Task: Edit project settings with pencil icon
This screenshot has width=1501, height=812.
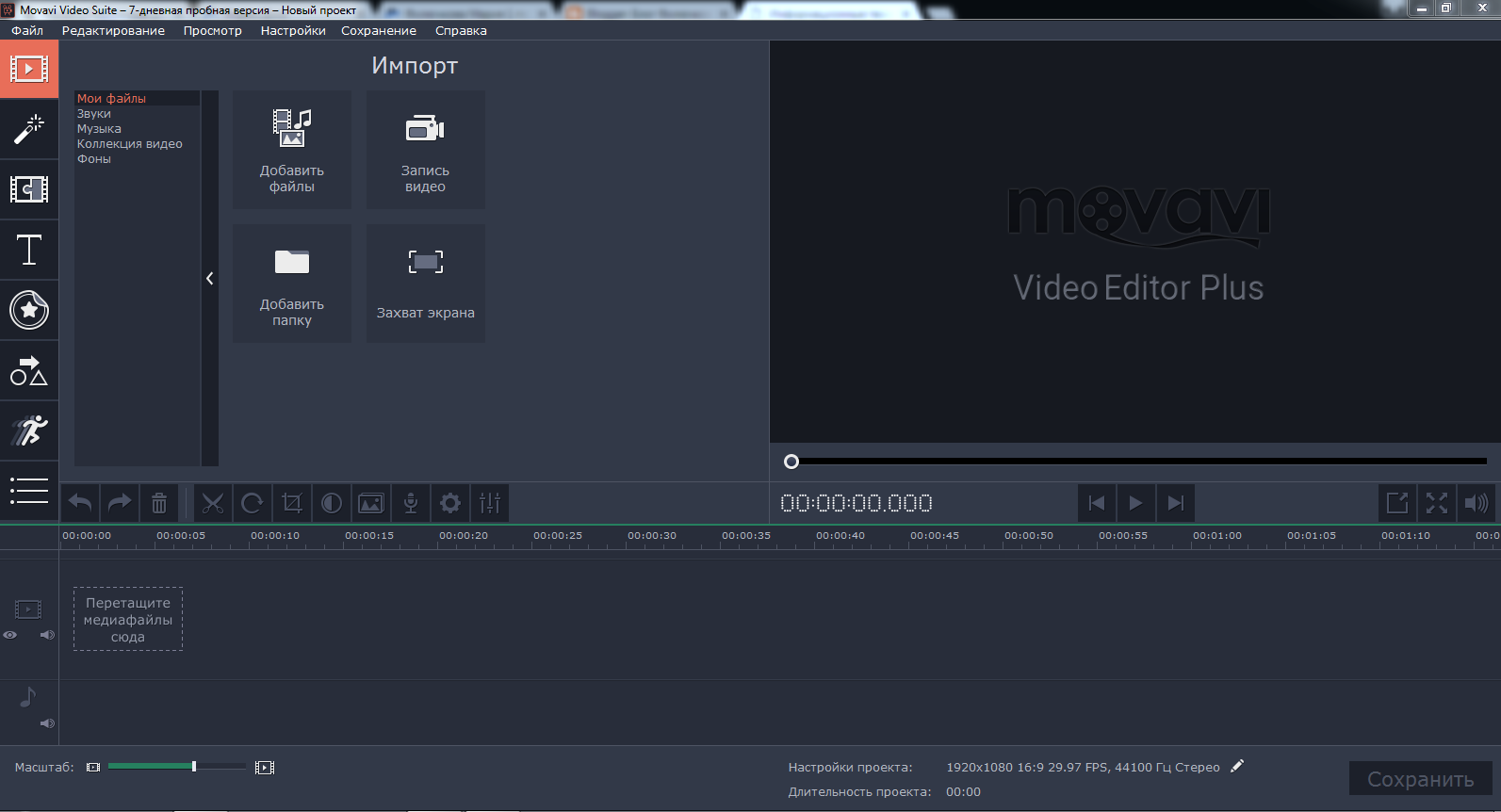Action: click(x=1237, y=767)
